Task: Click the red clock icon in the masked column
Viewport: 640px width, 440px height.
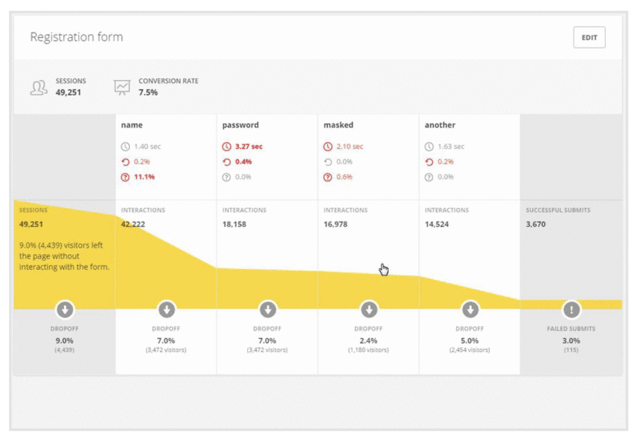Action: pos(328,147)
